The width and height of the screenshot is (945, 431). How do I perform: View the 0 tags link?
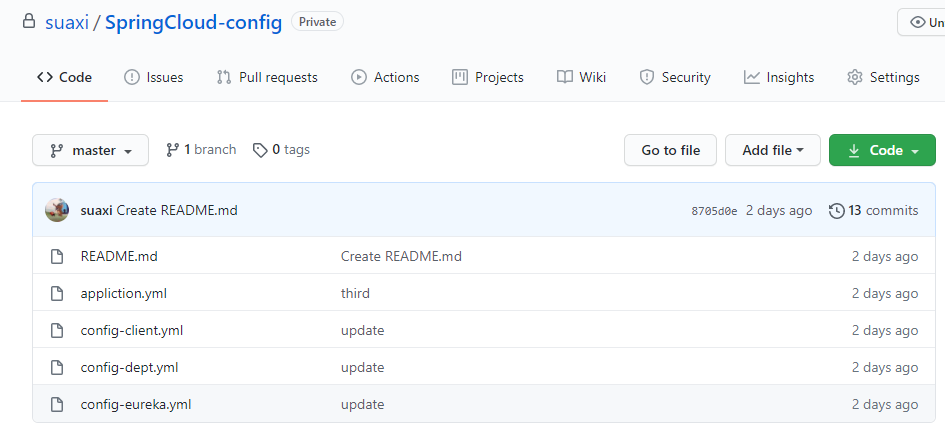(281, 149)
